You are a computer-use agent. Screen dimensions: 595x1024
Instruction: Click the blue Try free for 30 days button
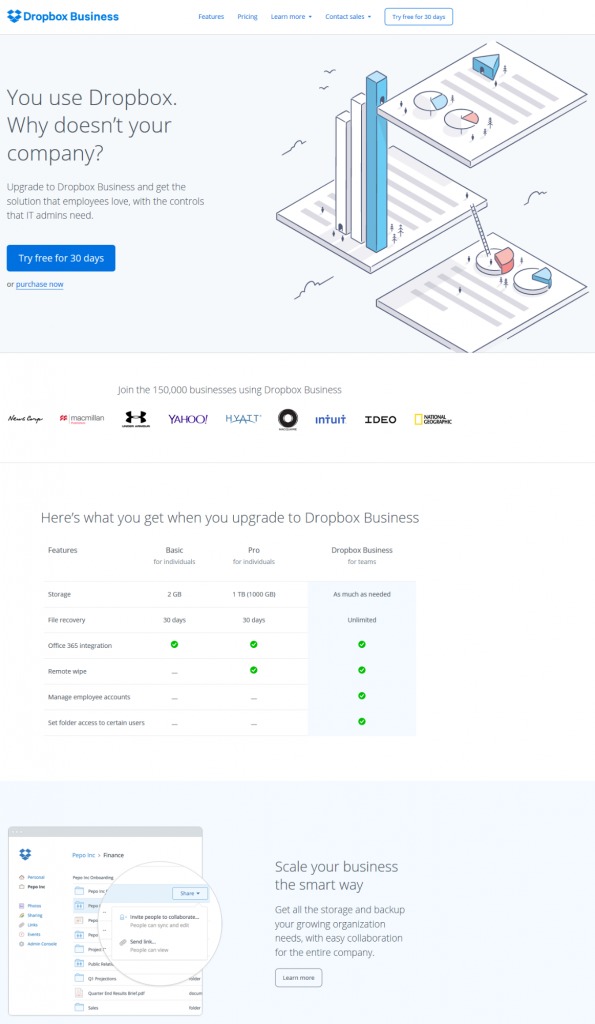pos(61,258)
